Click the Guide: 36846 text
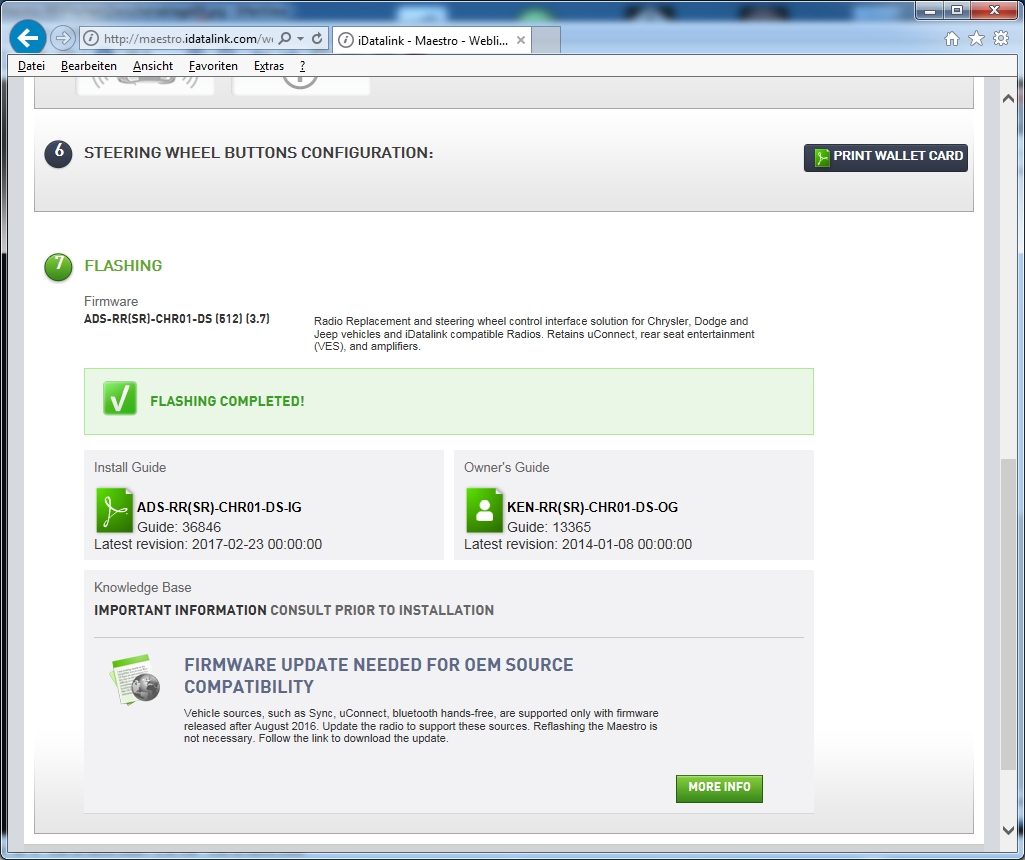The image size is (1025, 860). point(178,527)
